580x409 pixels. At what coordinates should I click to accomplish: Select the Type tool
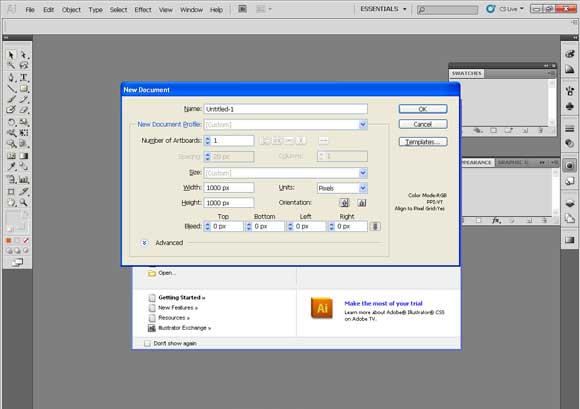tap(24, 77)
